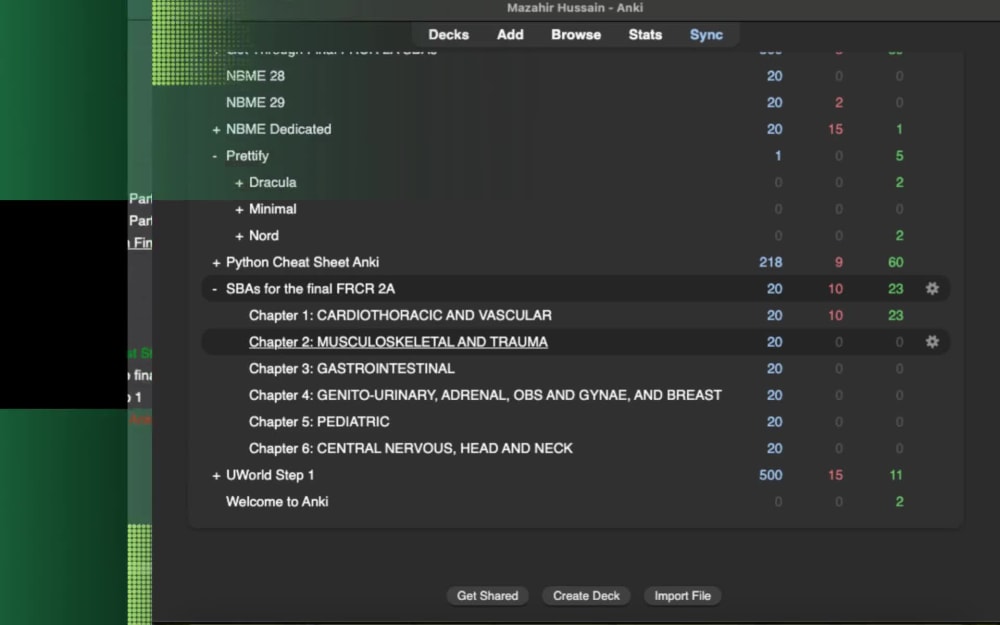
Task: Click review count 2 for Nord
Action: click(x=899, y=236)
